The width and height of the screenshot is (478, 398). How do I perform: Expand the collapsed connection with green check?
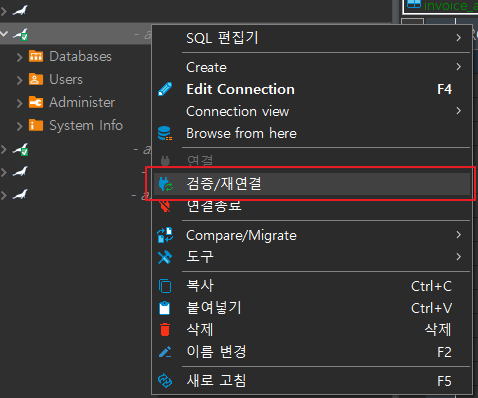[4, 149]
